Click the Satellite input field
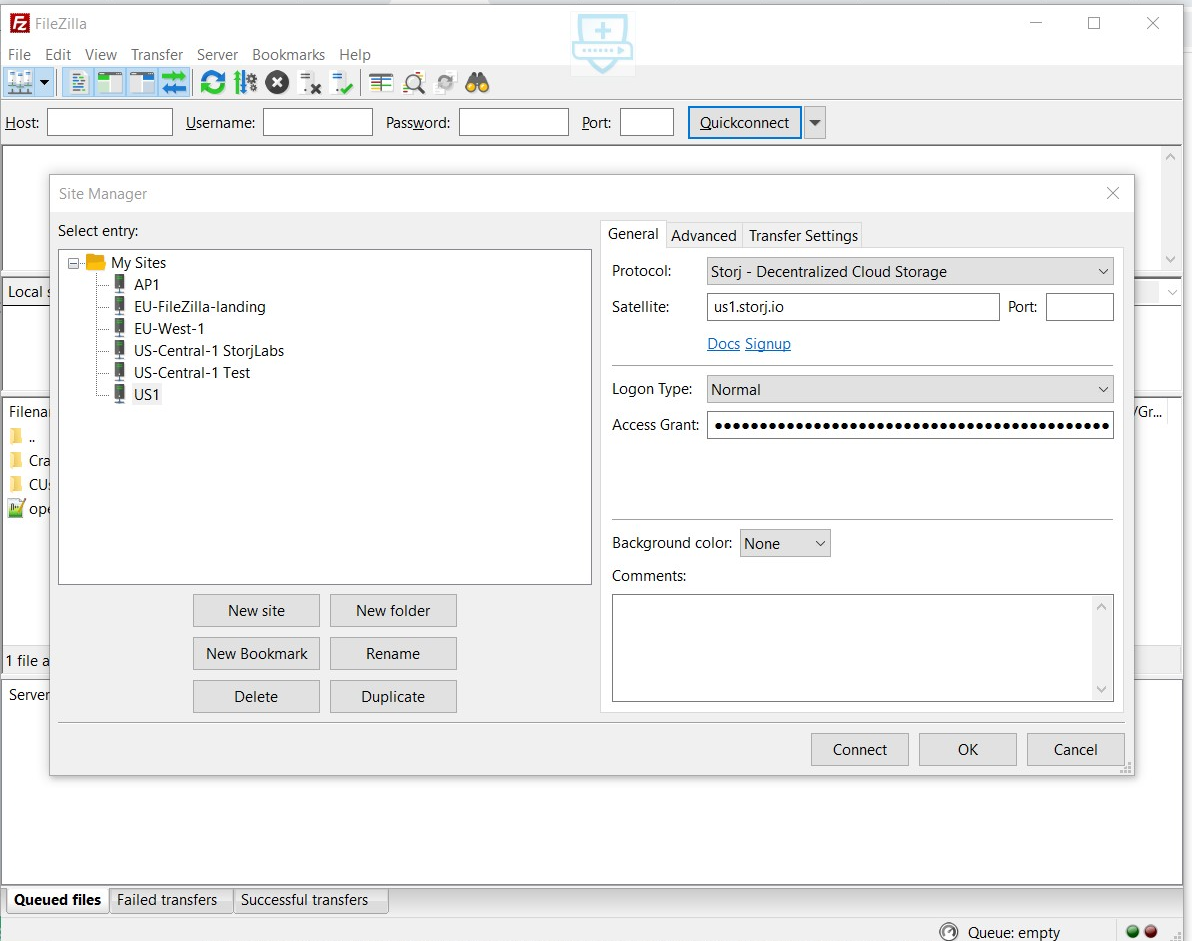 pos(853,307)
